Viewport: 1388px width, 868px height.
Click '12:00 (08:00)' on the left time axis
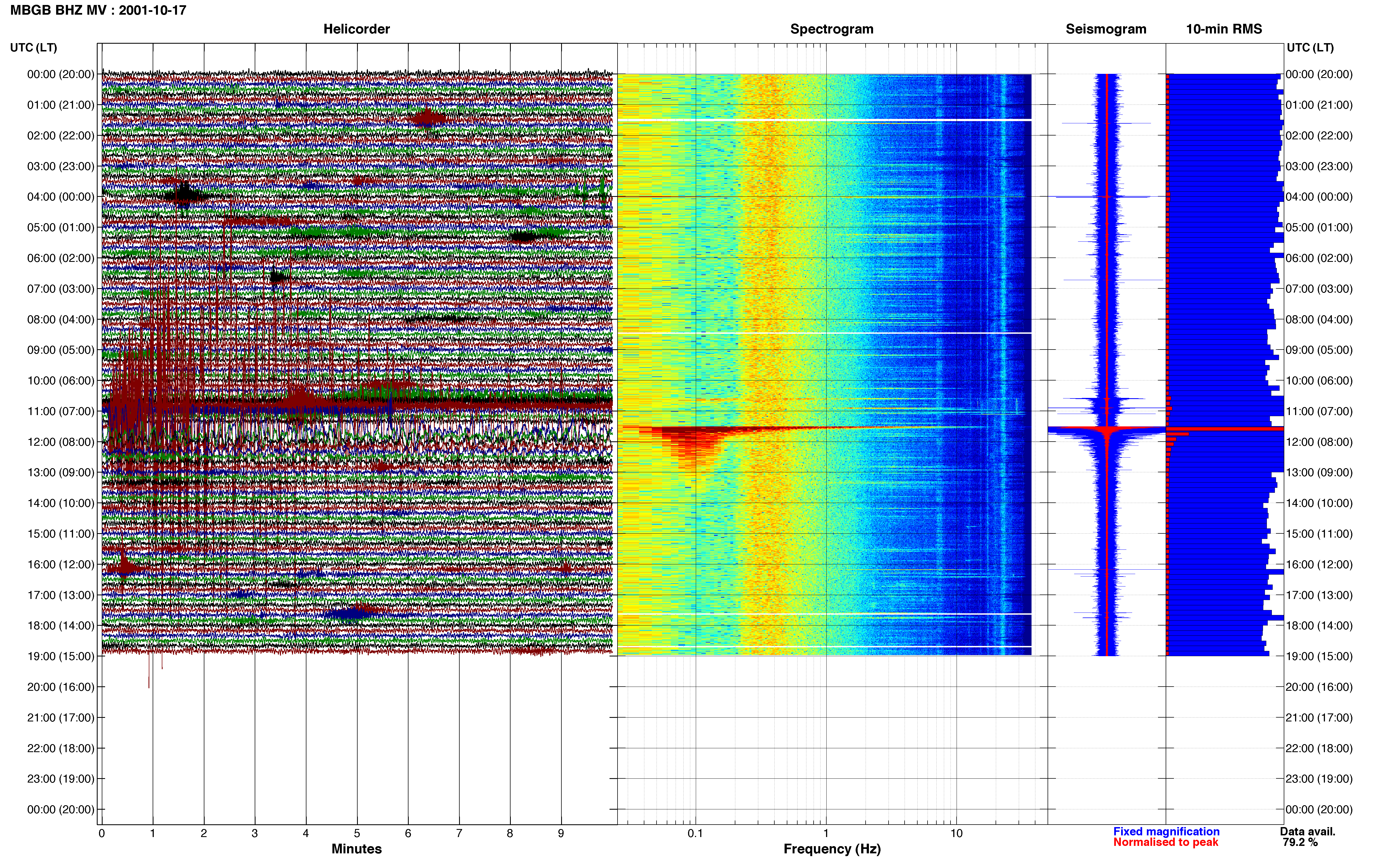[x=61, y=442]
